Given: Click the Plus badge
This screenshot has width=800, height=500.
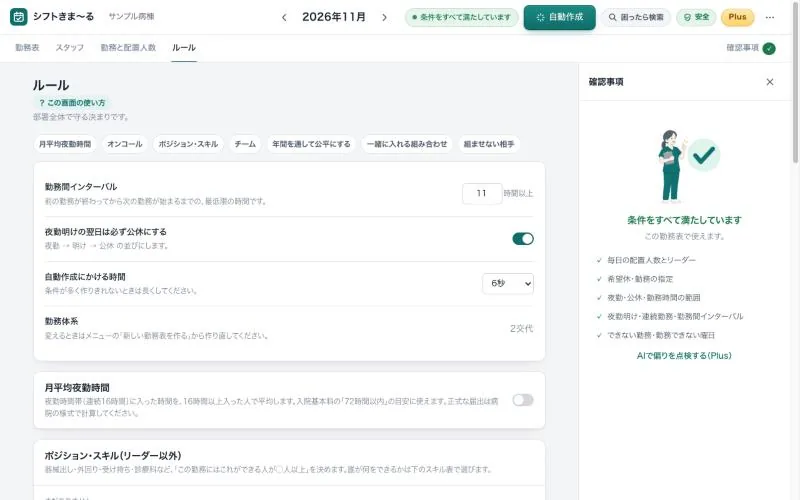Looking at the screenshot, I should click(737, 17).
